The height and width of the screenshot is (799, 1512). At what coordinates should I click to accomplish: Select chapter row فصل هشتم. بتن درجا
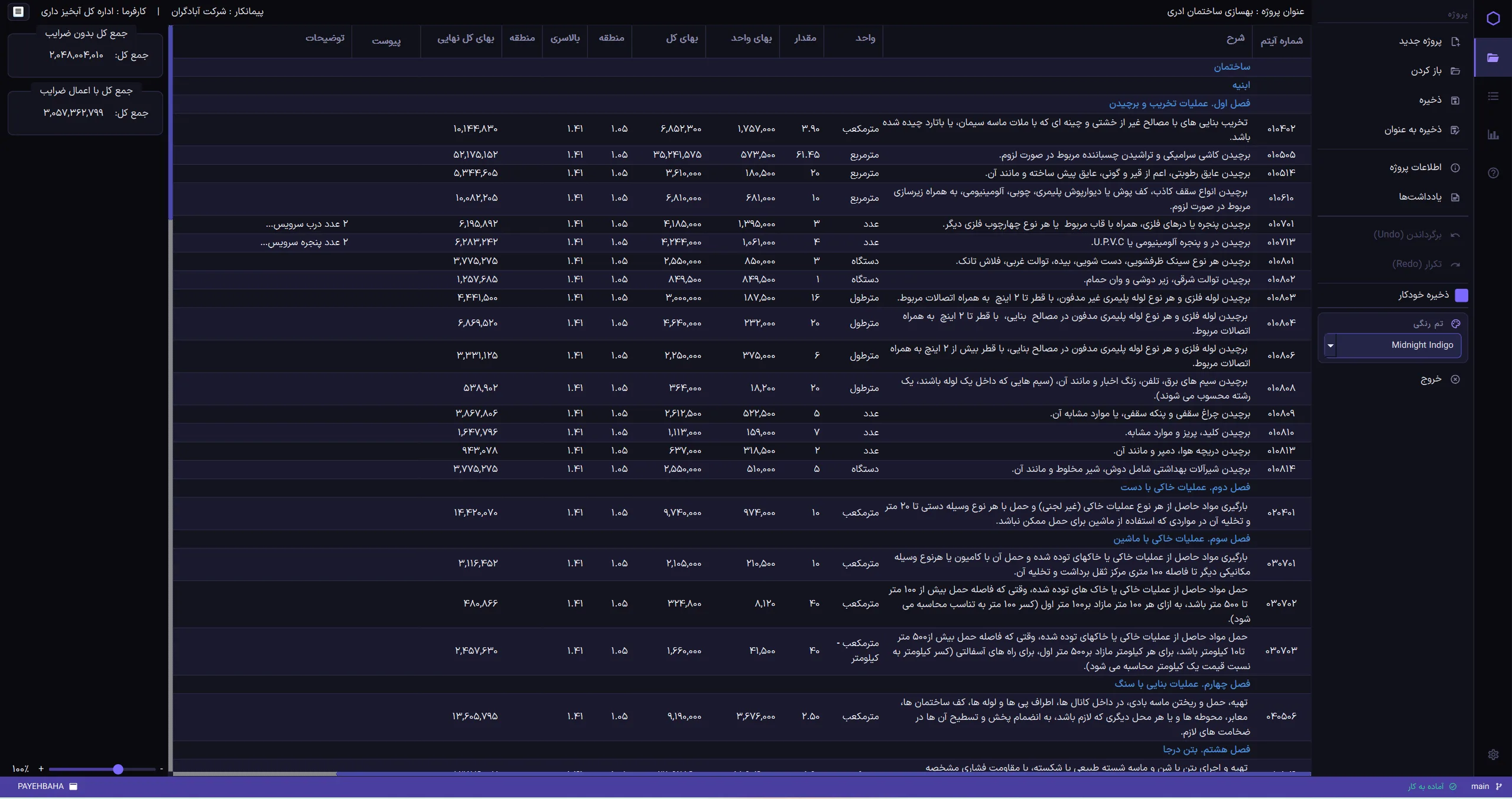click(x=742, y=750)
